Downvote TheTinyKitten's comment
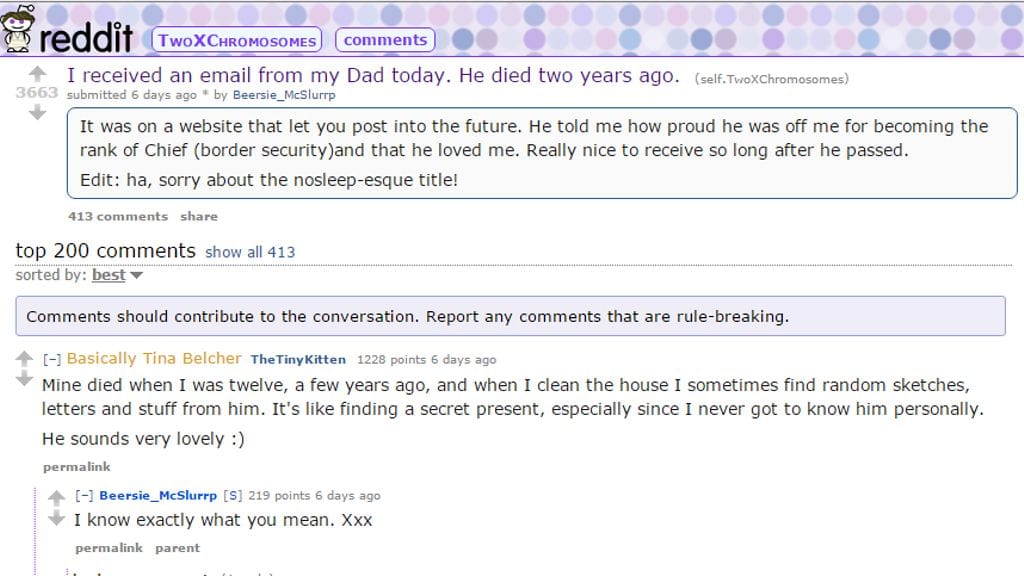 (x=25, y=379)
